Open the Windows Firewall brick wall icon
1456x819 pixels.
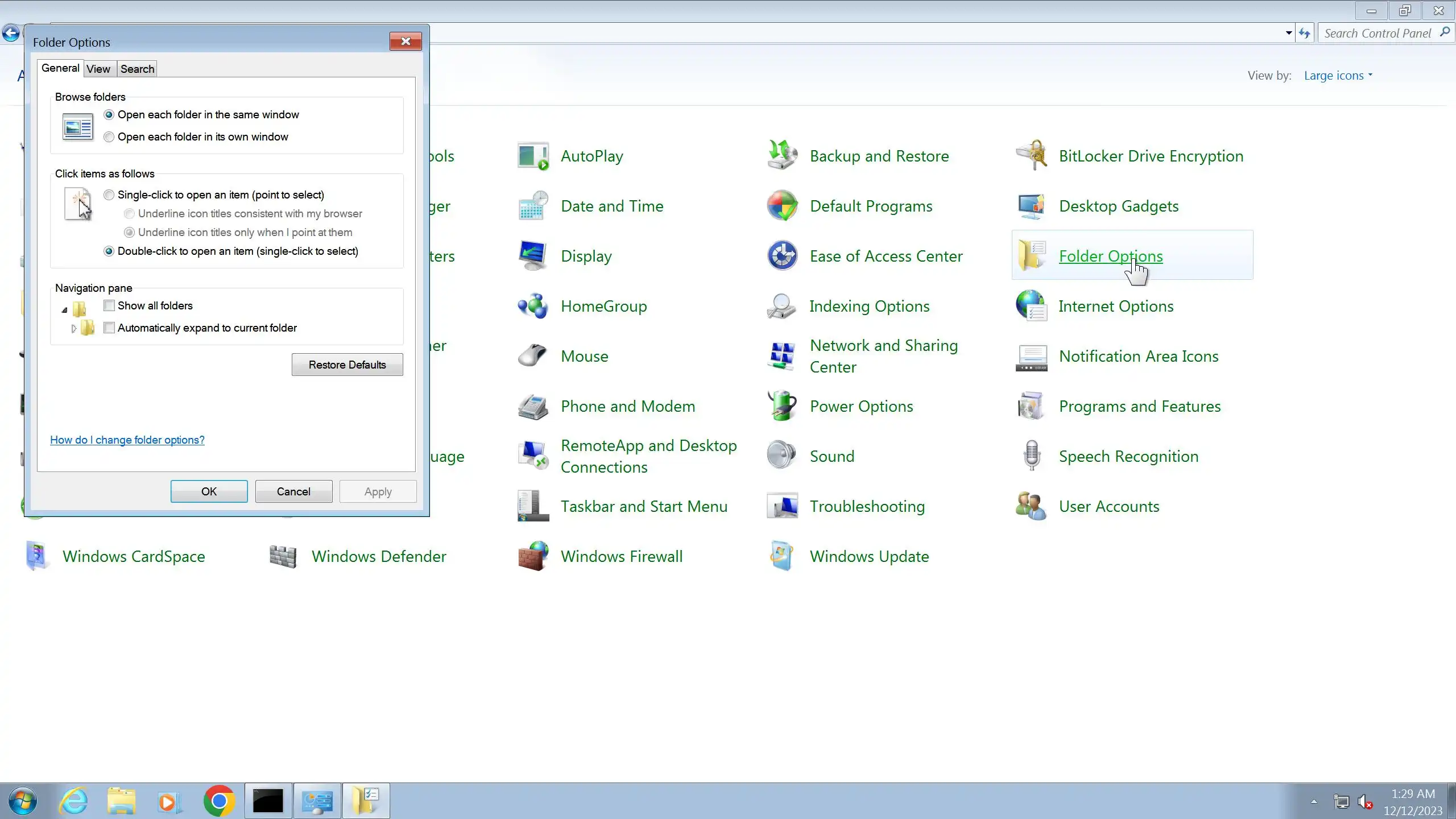point(533,556)
